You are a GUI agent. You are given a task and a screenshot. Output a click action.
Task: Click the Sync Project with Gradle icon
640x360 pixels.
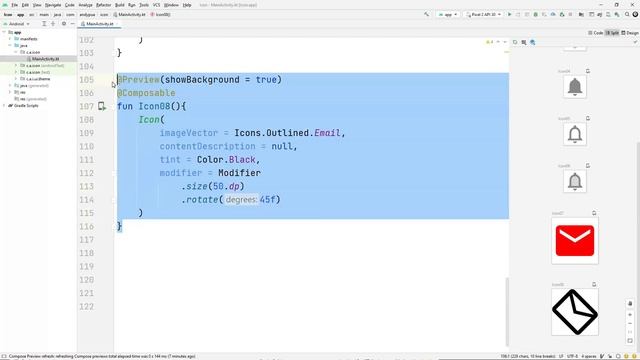[x=600, y=14]
